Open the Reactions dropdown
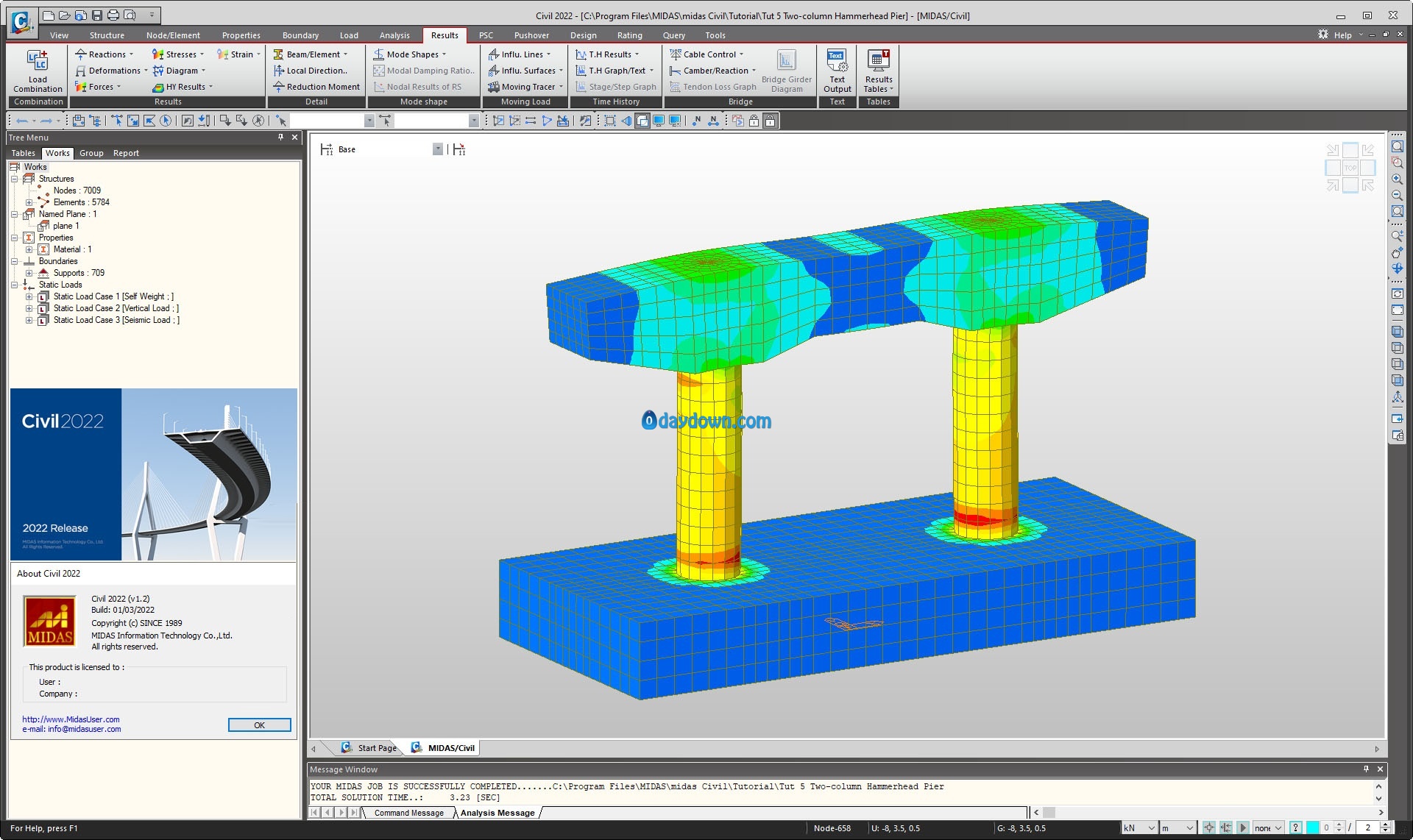The image size is (1413, 840). (104, 54)
